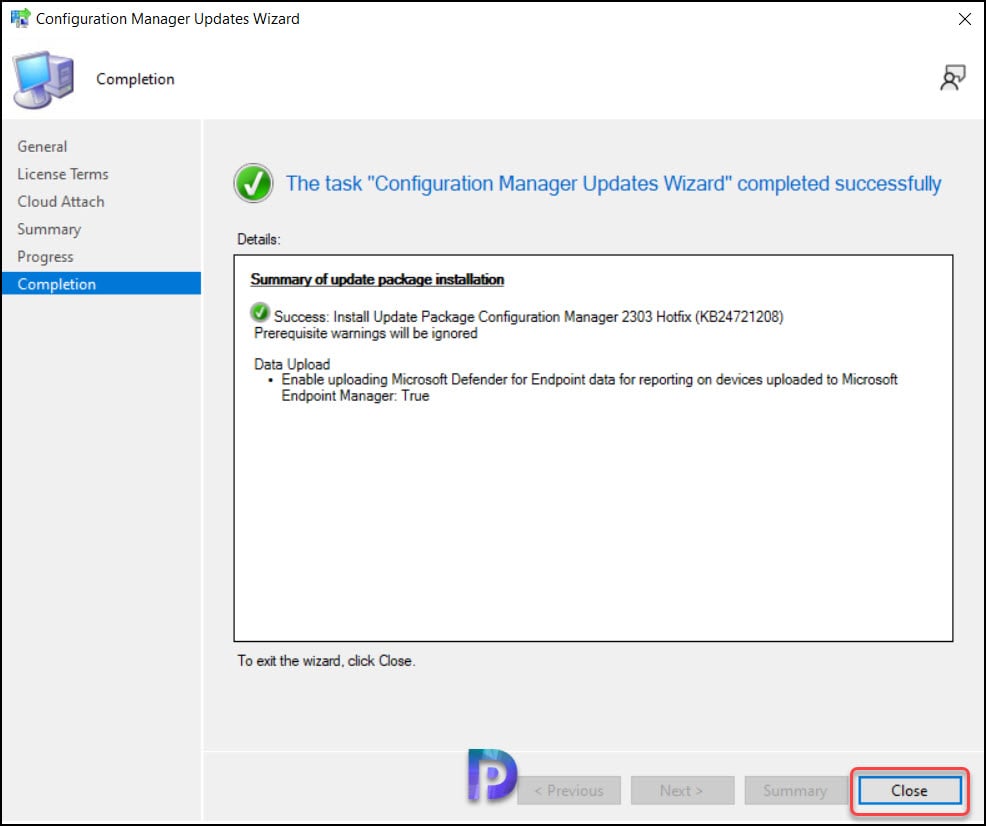Click the feedback person icon
Image resolution: width=986 pixels, height=826 pixels.
pyautogui.click(x=953, y=78)
